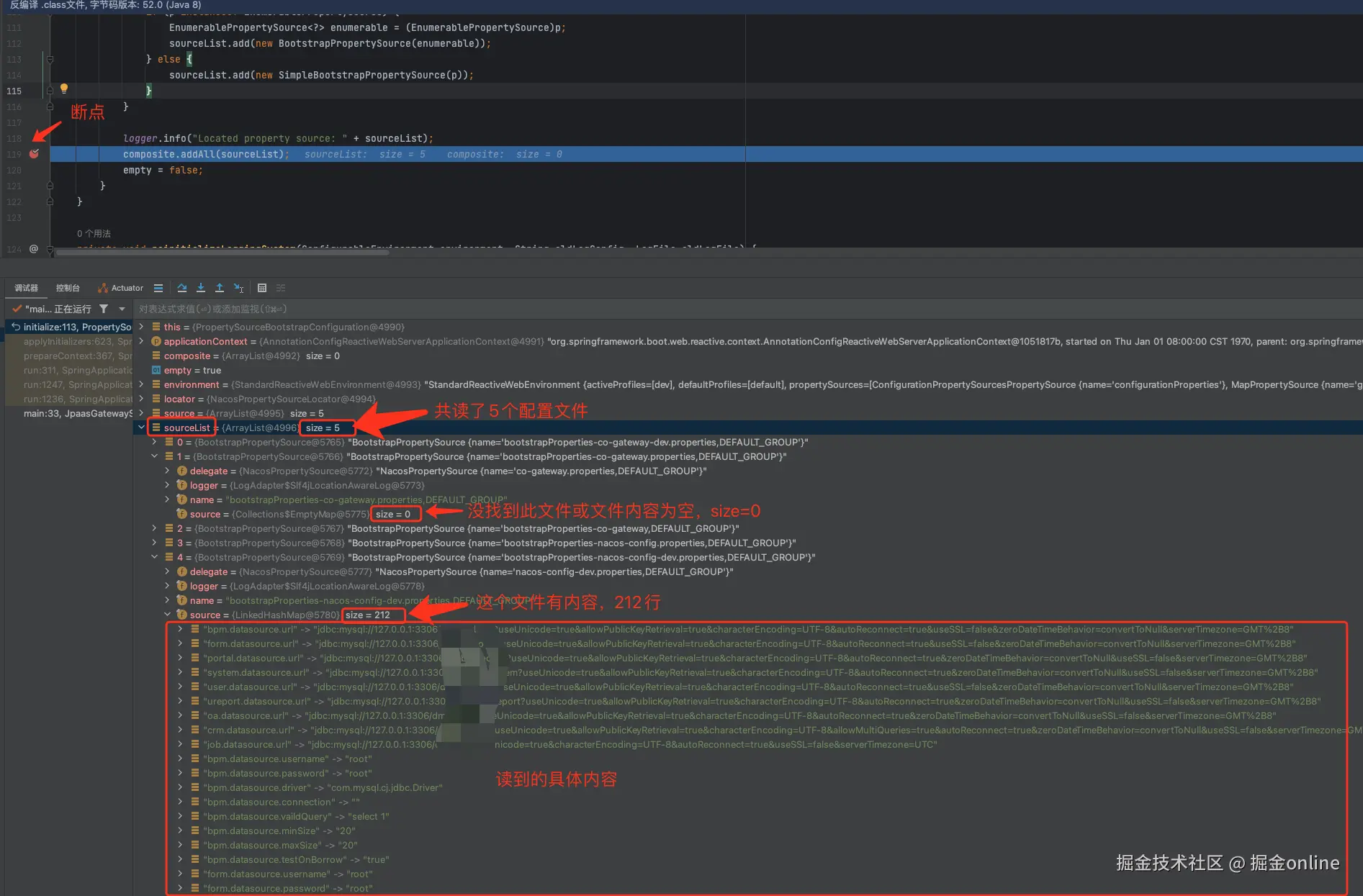Select the prepareContext:367 stack frame

click(70, 356)
